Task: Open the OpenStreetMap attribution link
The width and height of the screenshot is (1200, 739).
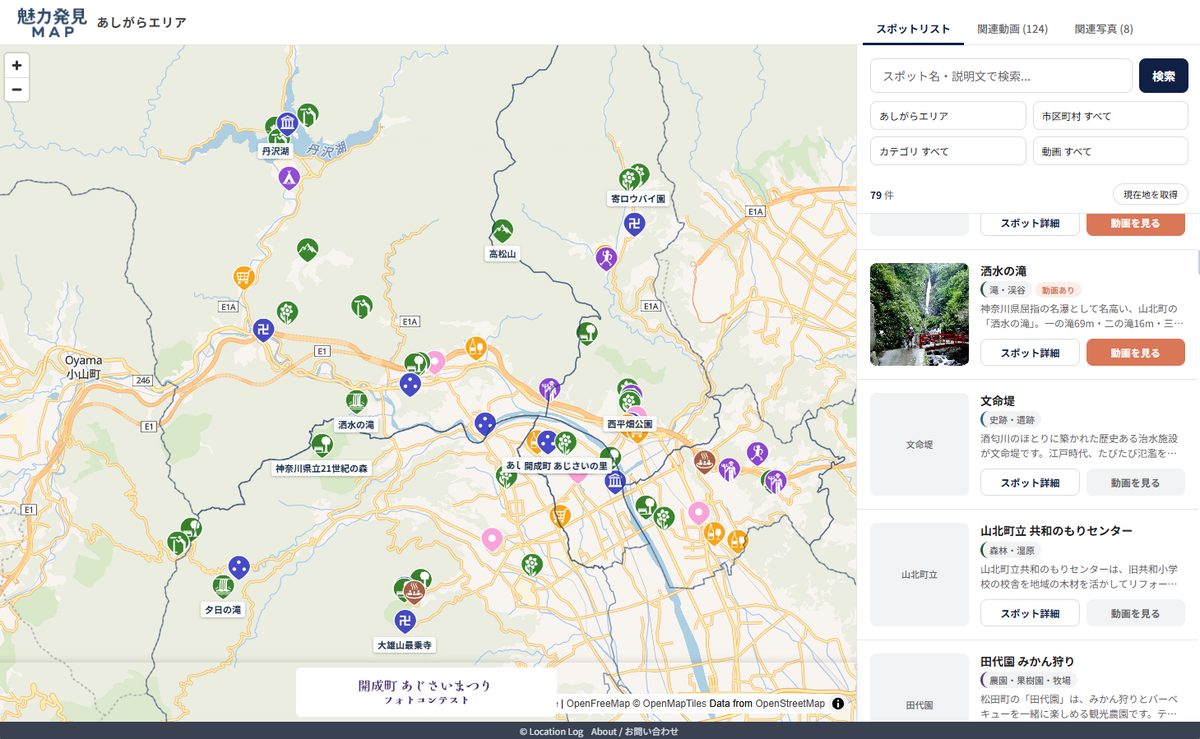Action: click(x=791, y=704)
